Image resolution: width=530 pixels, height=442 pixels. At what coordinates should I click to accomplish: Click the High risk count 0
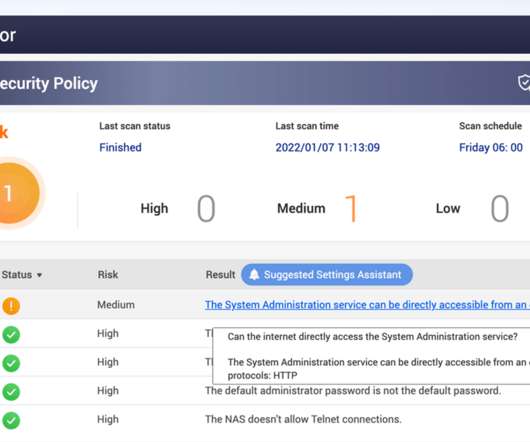(x=206, y=208)
